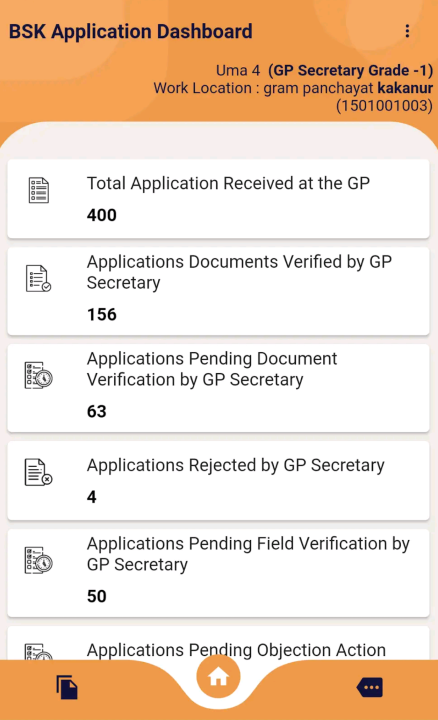
Task: Select the 156 verified applications count
Action: tap(101, 315)
